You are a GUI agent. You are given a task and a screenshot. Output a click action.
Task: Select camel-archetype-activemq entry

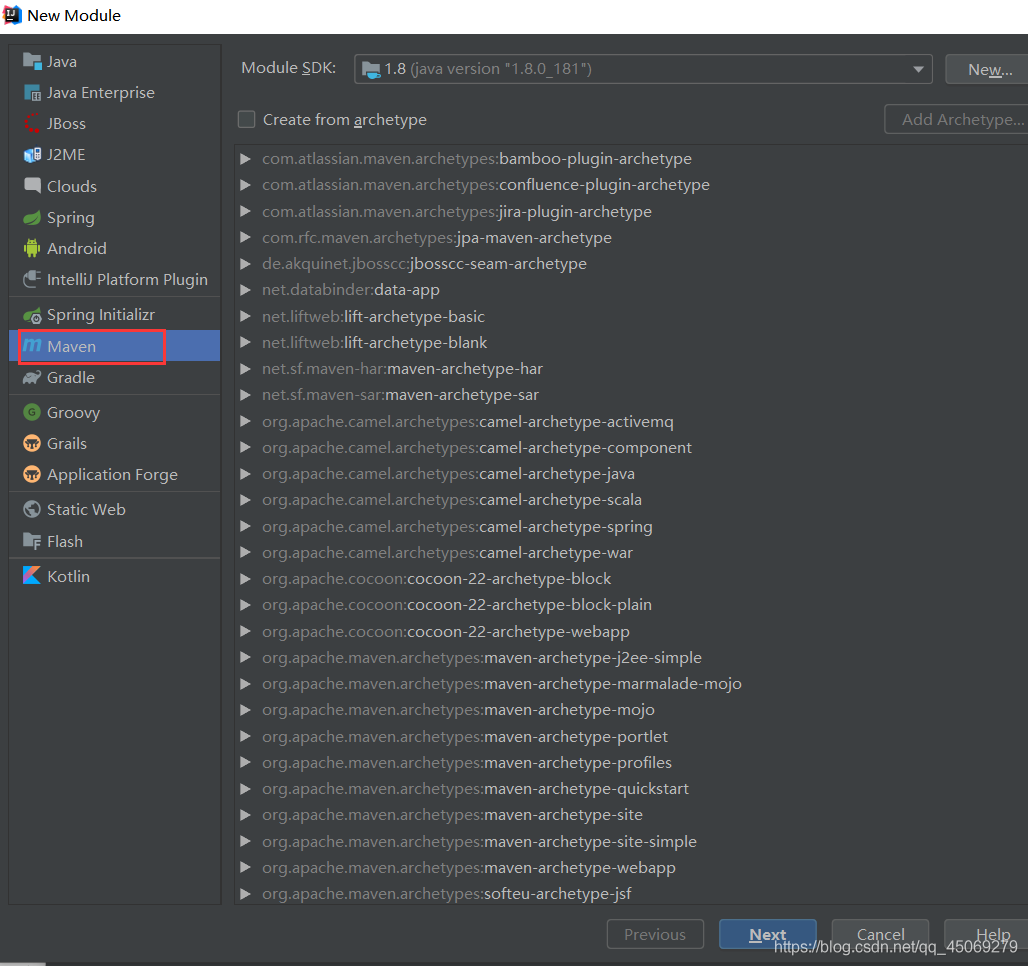[x=467, y=422]
